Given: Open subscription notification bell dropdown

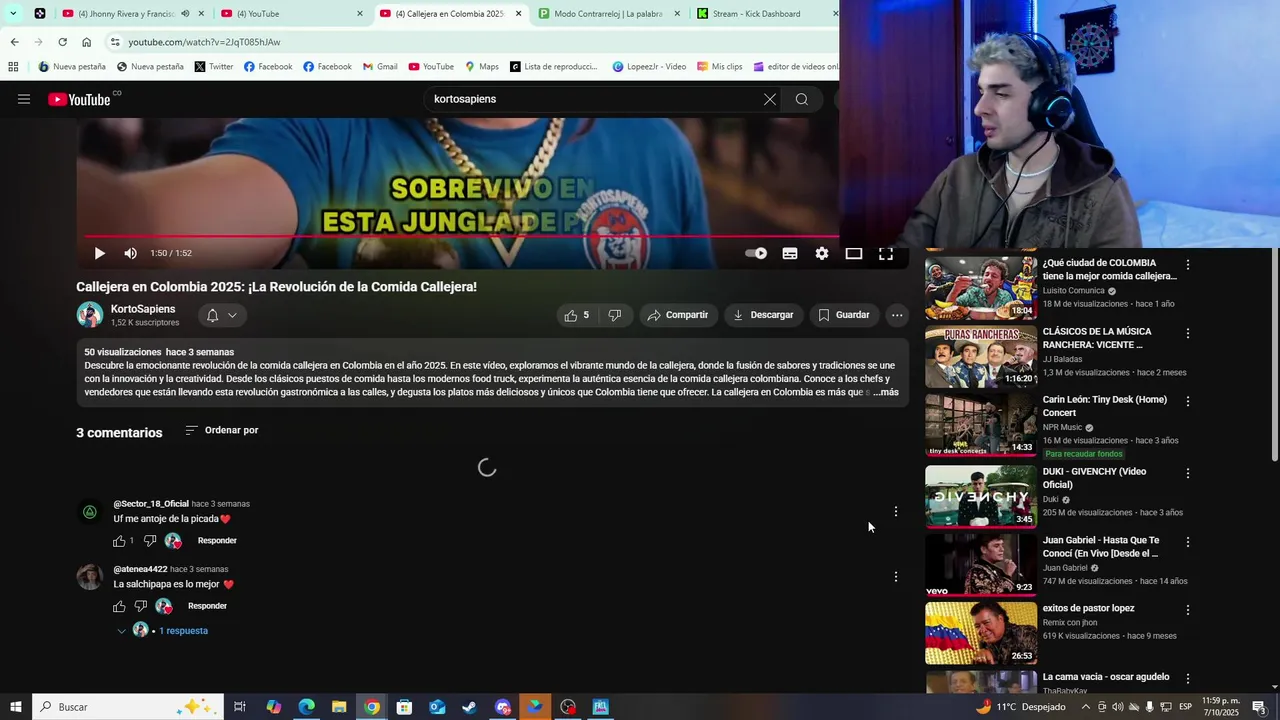Looking at the screenshot, I should point(222,315).
